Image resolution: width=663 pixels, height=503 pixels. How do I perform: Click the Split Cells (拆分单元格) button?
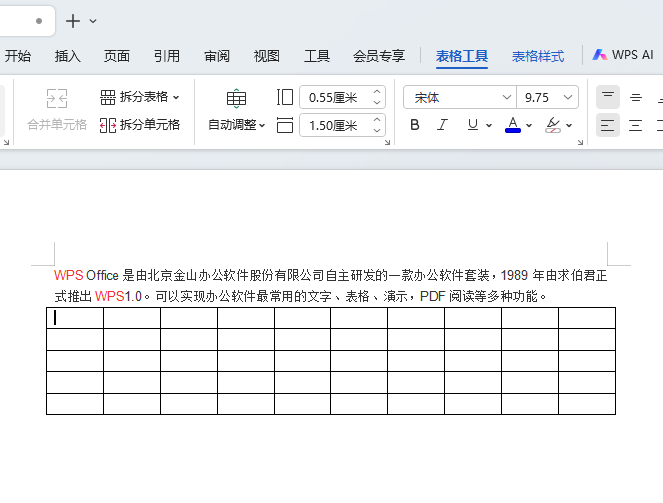coord(140,125)
